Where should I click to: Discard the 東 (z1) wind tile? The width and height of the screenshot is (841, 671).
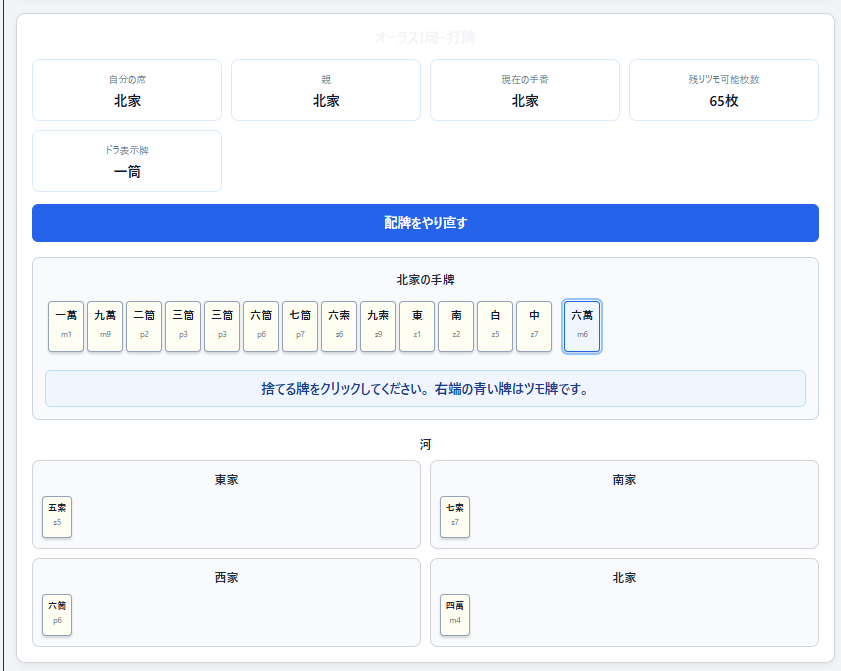[x=417, y=326]
